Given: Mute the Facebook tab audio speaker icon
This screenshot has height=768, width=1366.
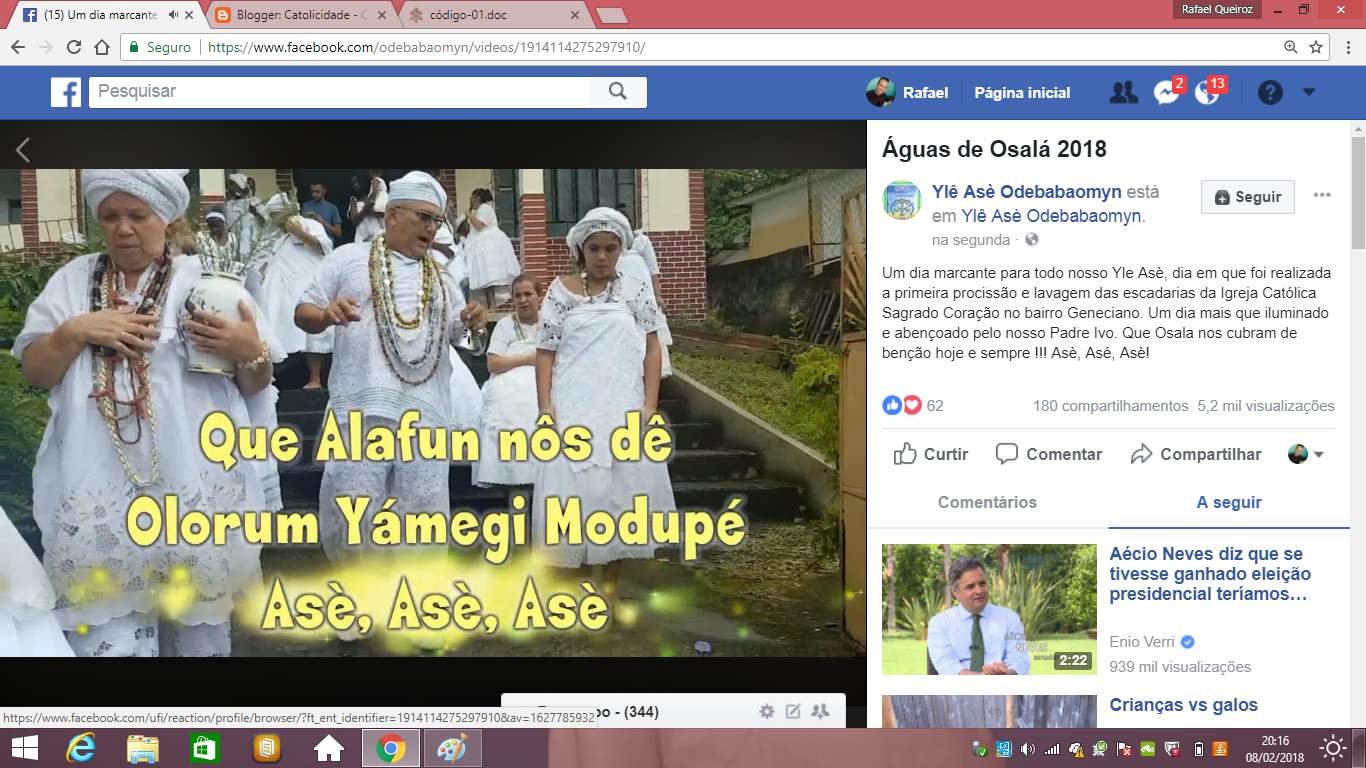Looking at the screenshot, I should pos(174,15).
